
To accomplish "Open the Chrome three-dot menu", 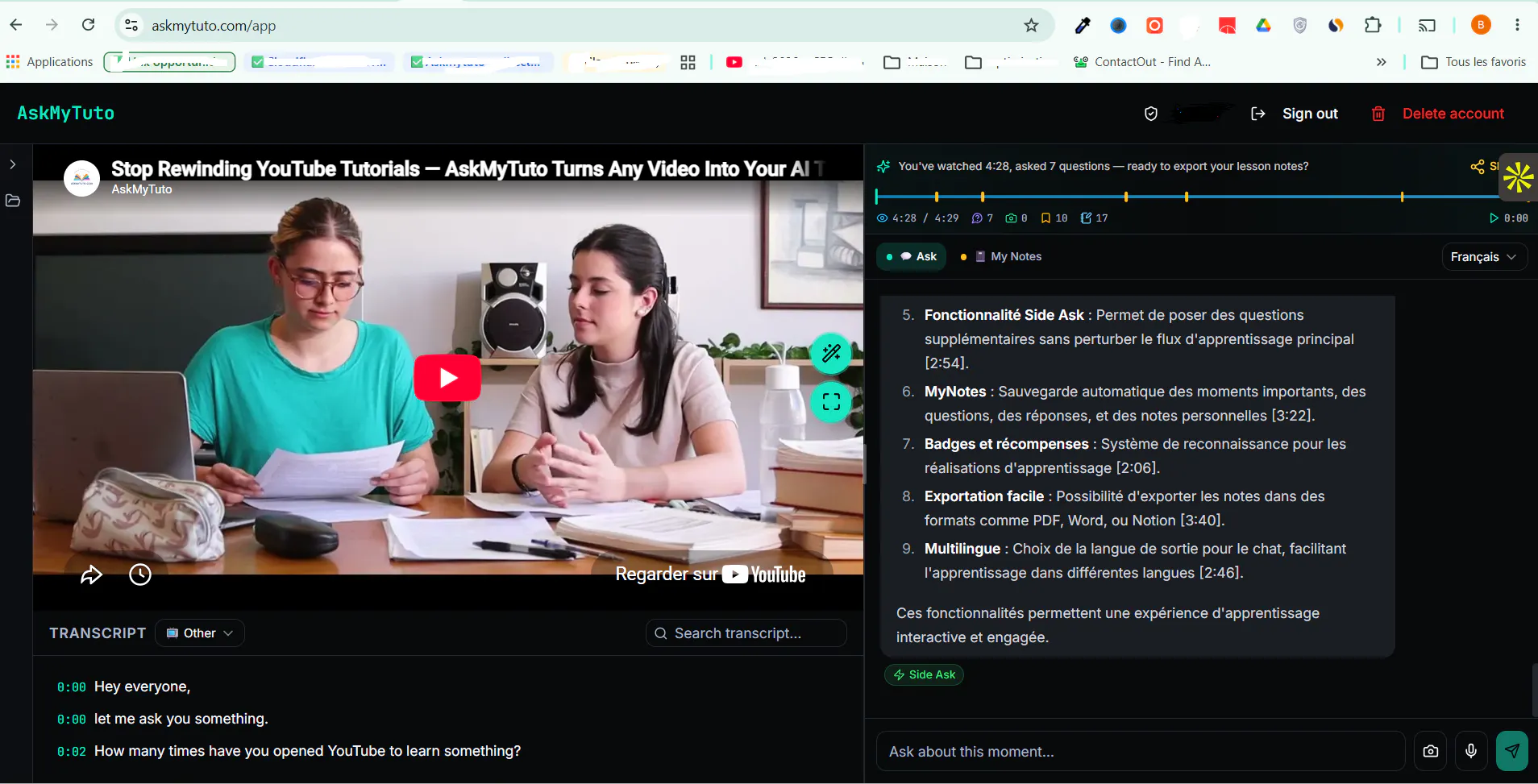I will point(1517,25).
